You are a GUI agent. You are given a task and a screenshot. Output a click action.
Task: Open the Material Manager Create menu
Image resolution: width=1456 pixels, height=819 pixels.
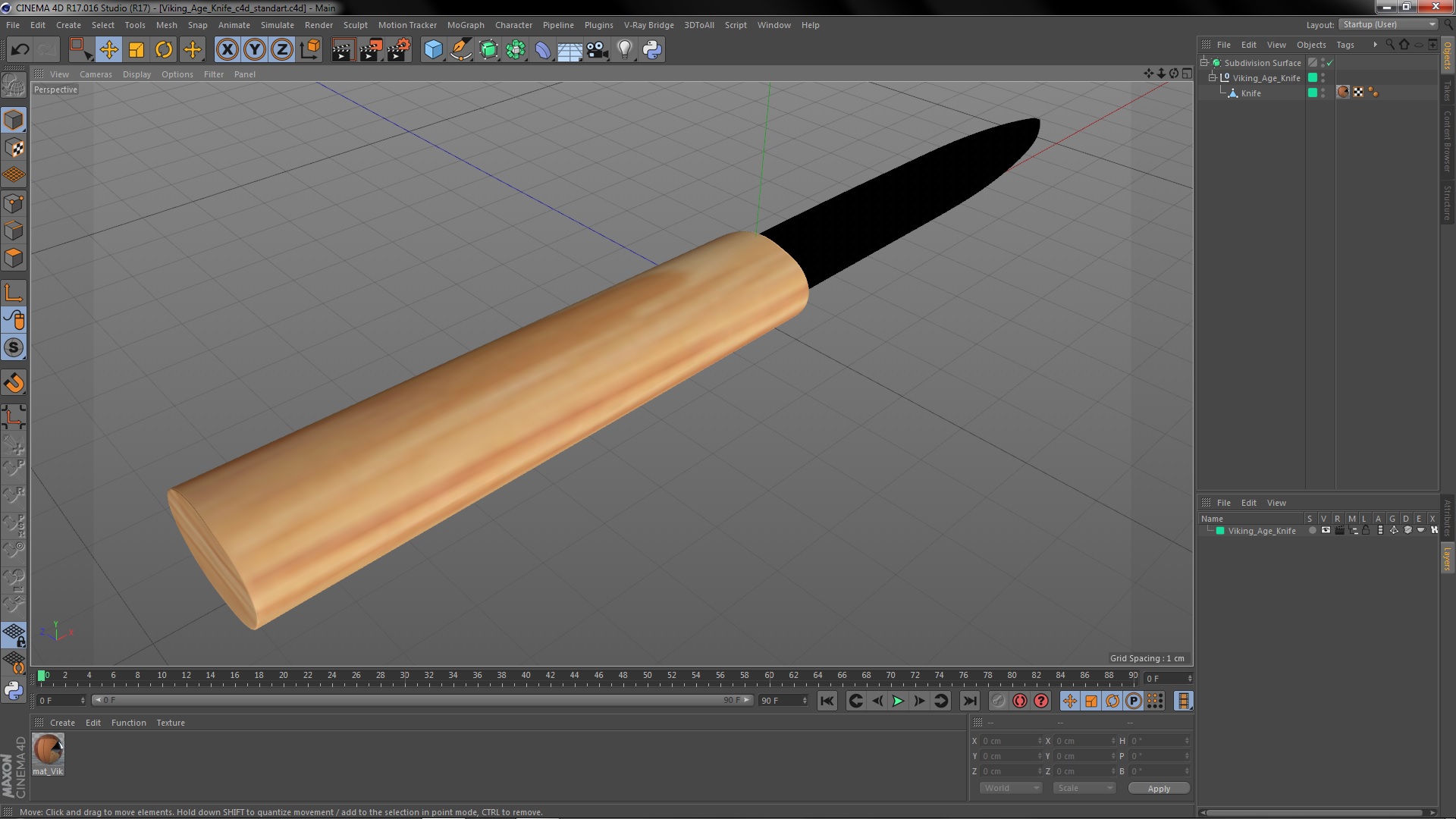pyautogui.click(x=62, y=723)
